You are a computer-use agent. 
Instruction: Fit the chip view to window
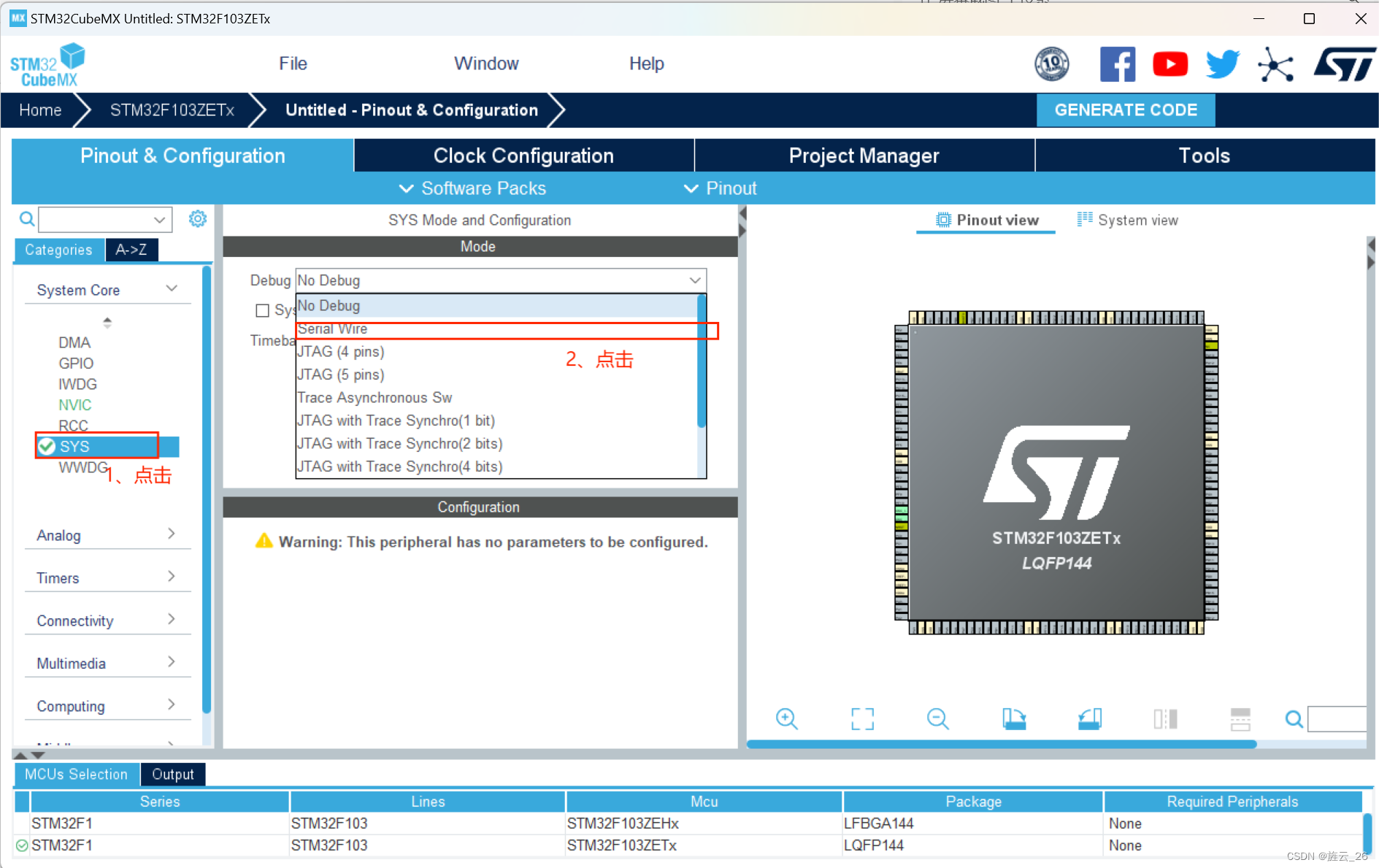point(862,719)
